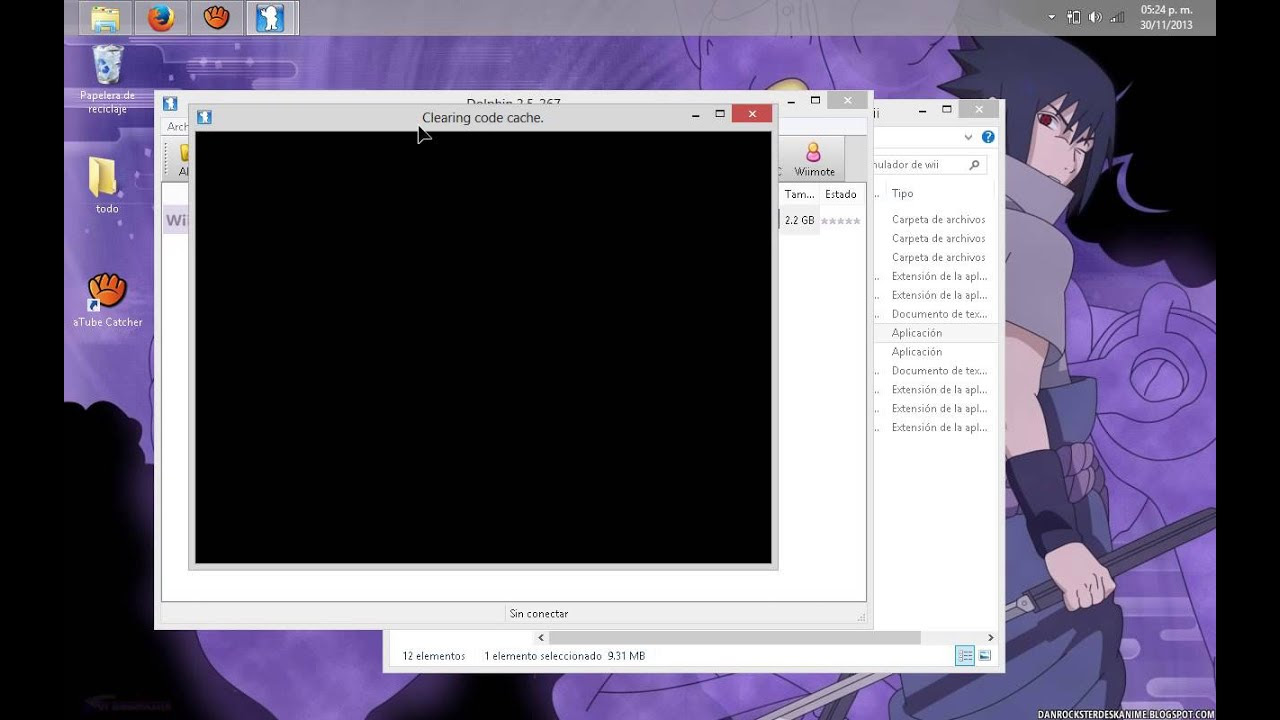Screen dimensions: 1280x720
Task: Sort Dolphin game list by Tam... column
Action: (x=799, y=194)
